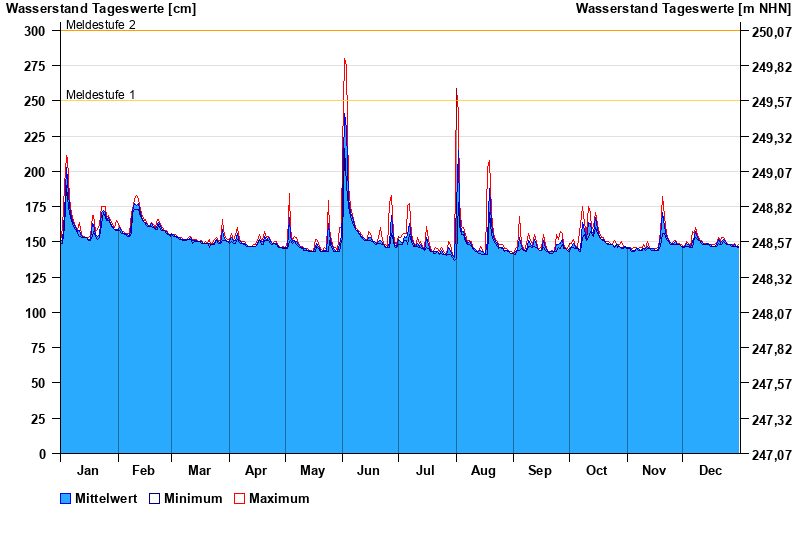Image resolution: width=800 pixels, height=550 pixels.
Task: Click the 300 value on left axis
Action: point(35,31)
